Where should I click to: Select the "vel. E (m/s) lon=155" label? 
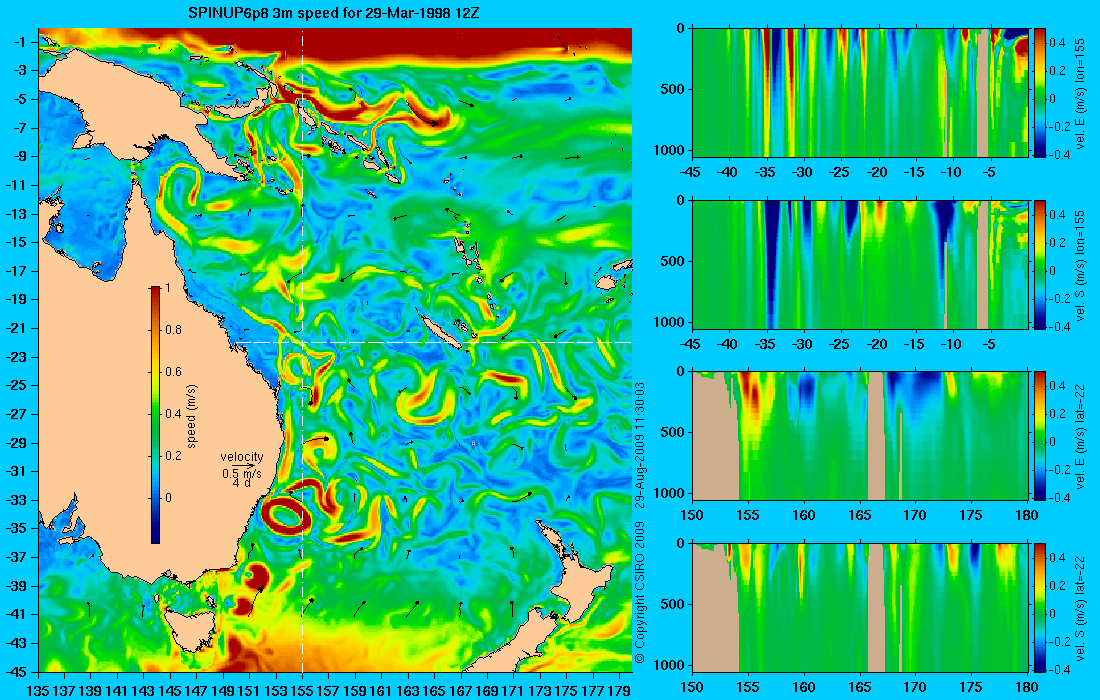coord(1080,93)
